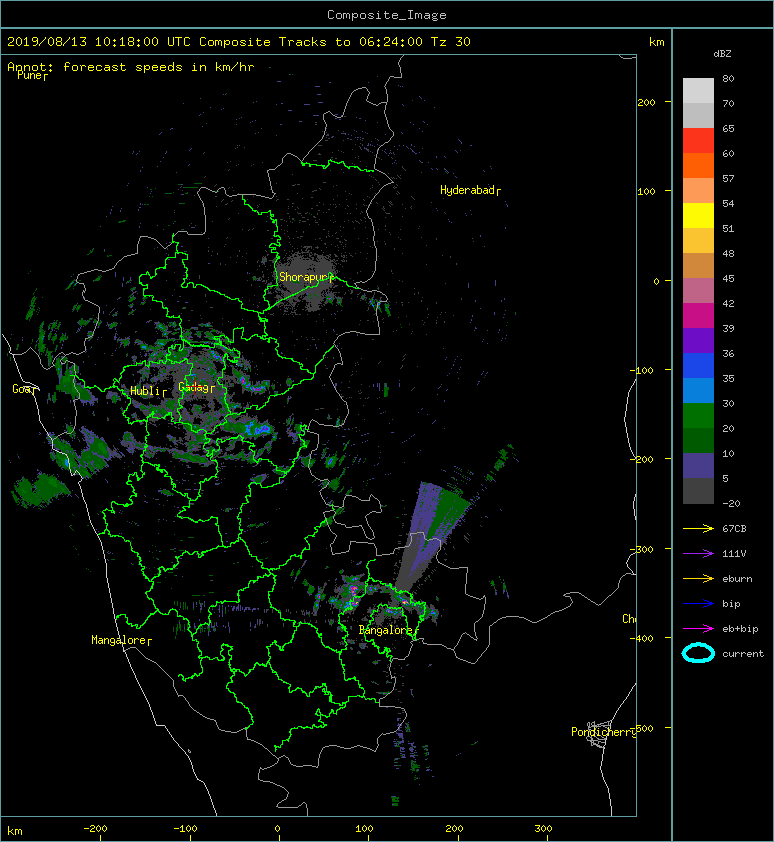The height and width of the screenshot is (842, 774).
Task: Click the 200 tick on the vertical axis
Action: [x=646, y=102]
